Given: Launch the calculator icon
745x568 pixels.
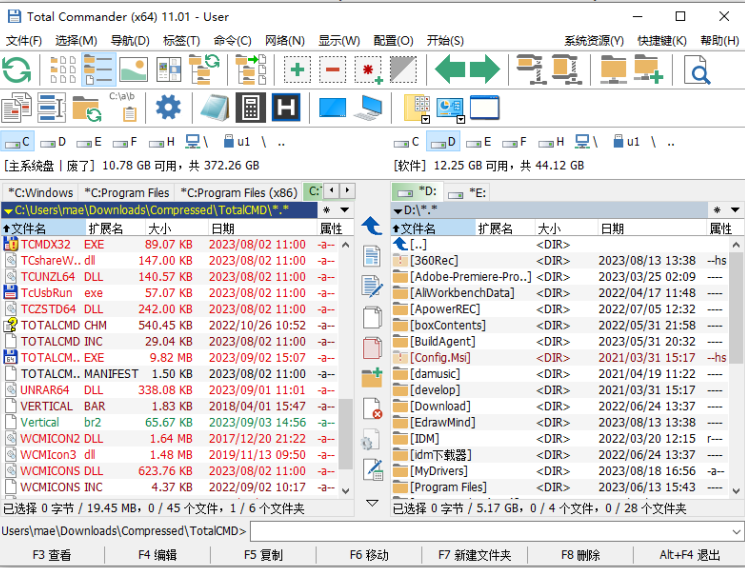Looking at the screenshot, I should [x=251, y=107].
